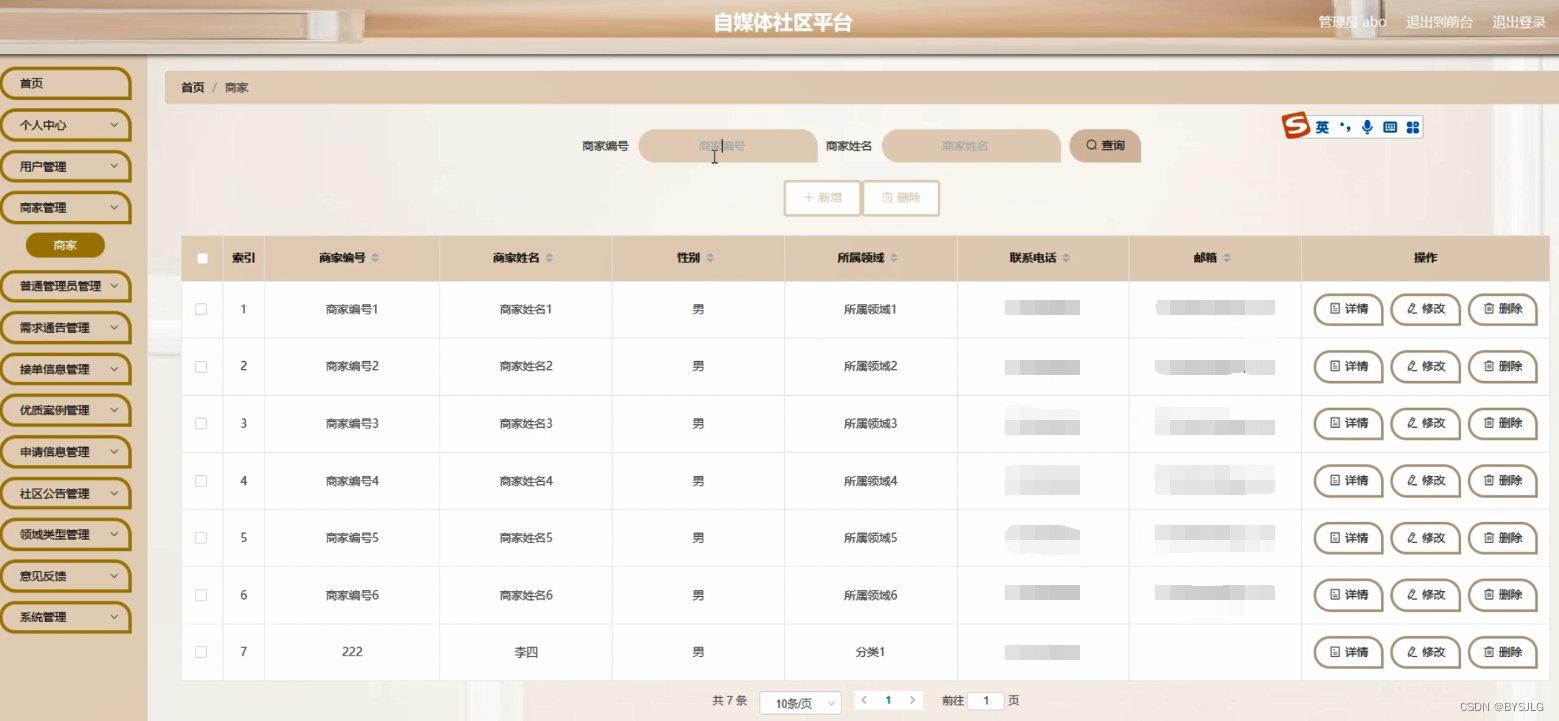
Task: Check the row 商家编号3 checkbox
Action: click(201, 424)
